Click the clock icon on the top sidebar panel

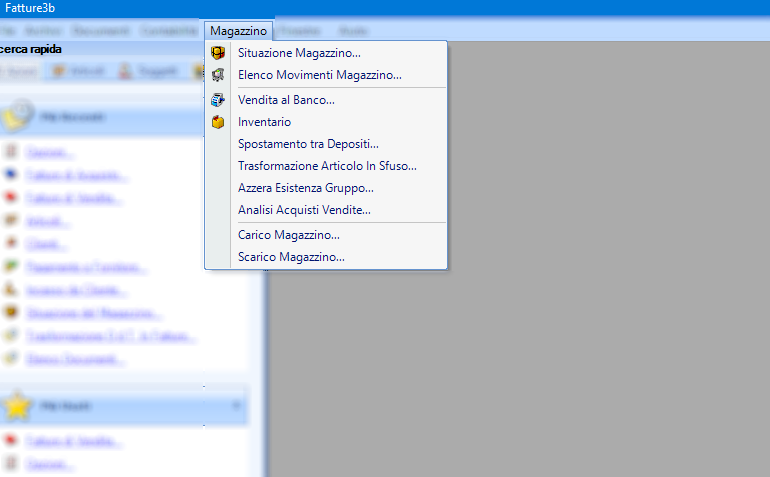[x=17, y=117]
